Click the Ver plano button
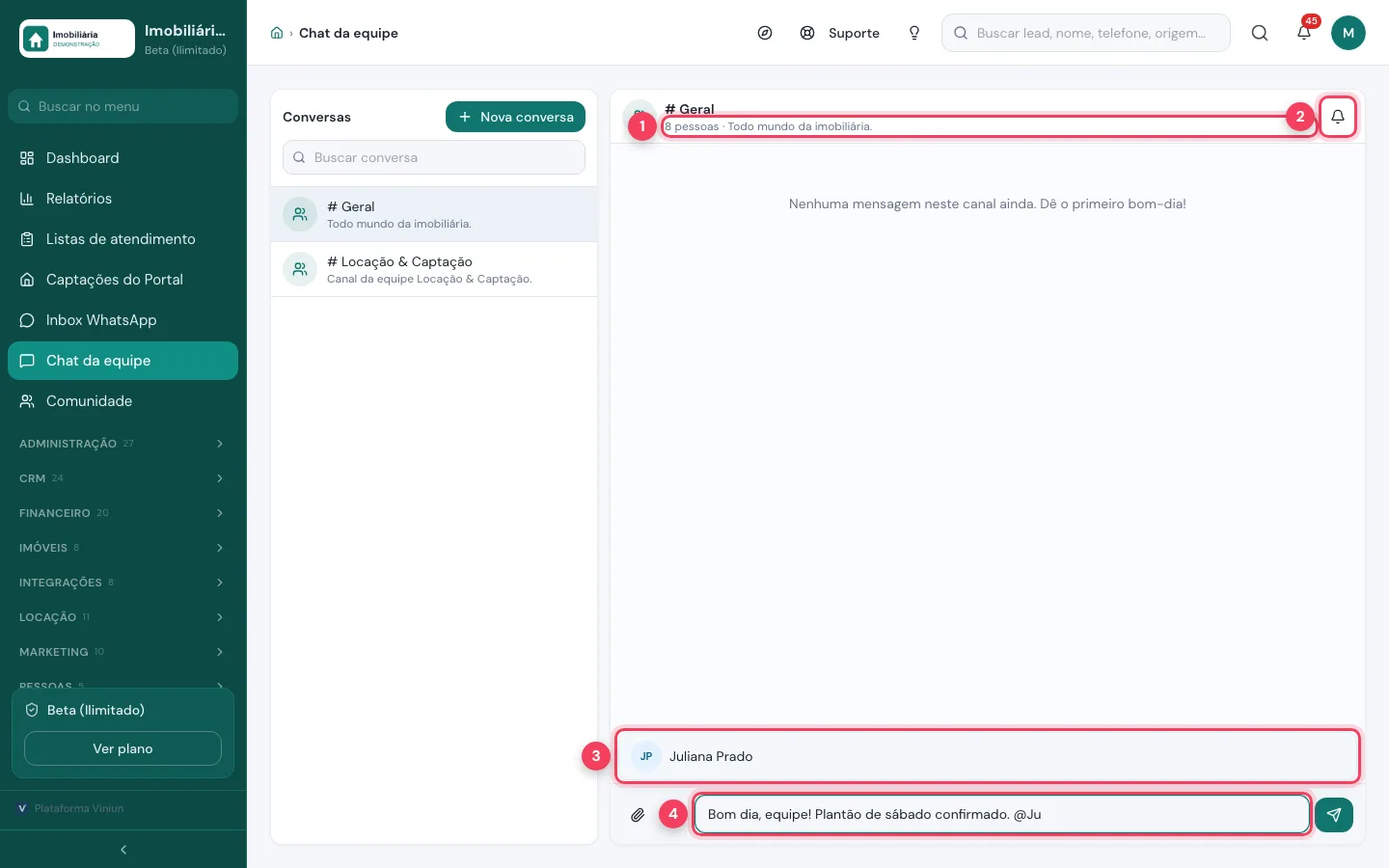Image resolution: width=1389 pixels, height=868 pixels. (123, 748)
